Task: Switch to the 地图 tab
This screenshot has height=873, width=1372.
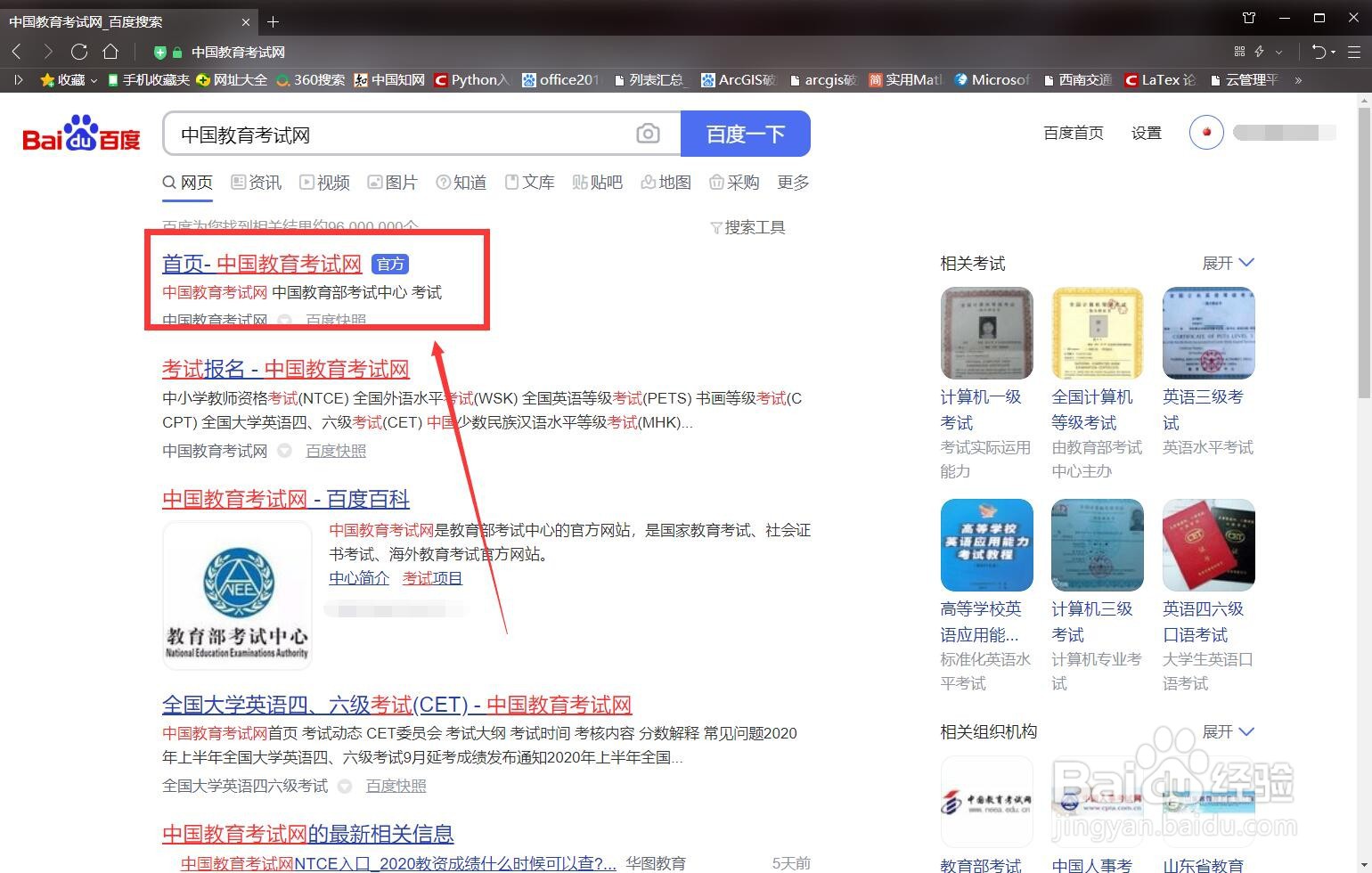Action: click(666, 183)
